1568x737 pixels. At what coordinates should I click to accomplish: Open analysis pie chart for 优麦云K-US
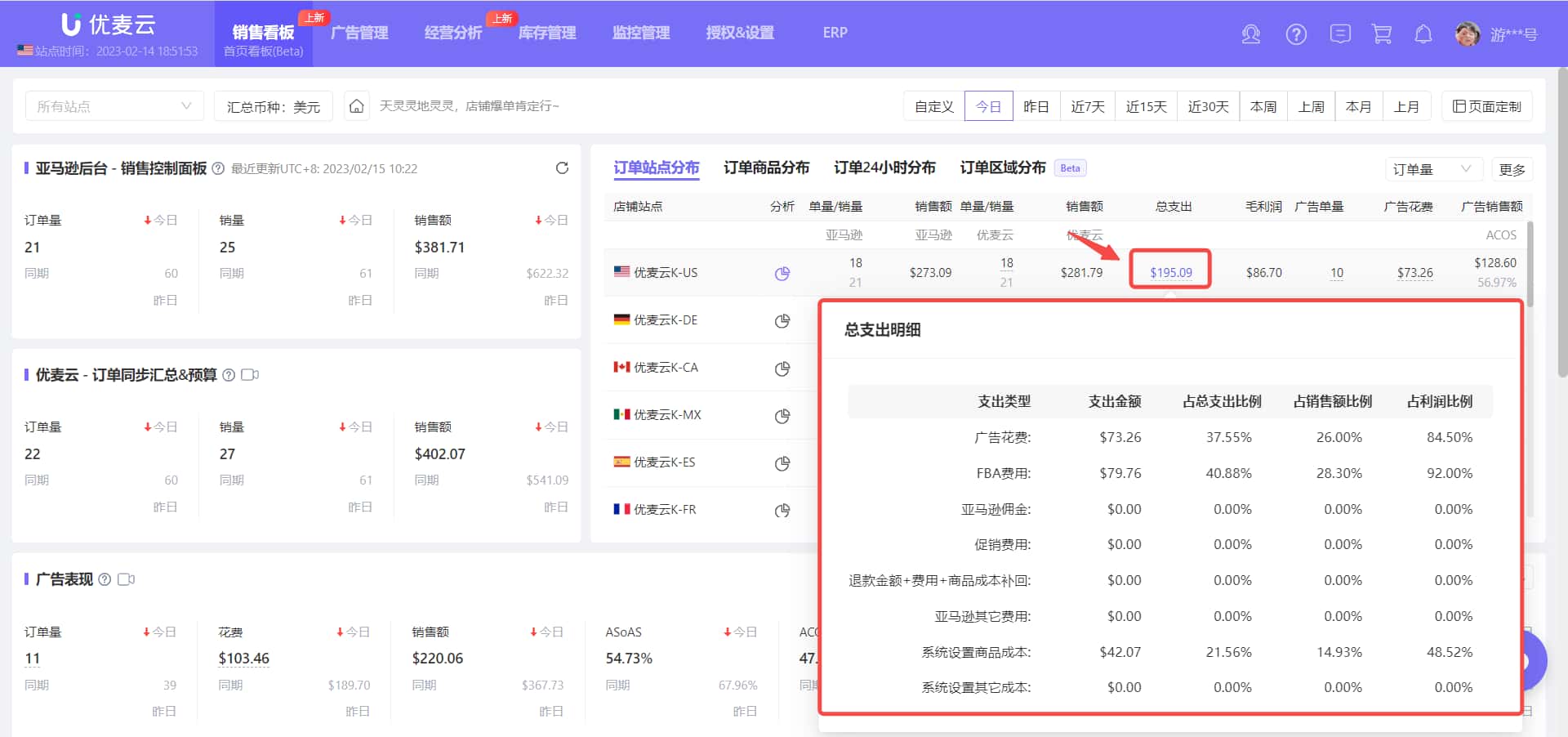tap(782, 273)
